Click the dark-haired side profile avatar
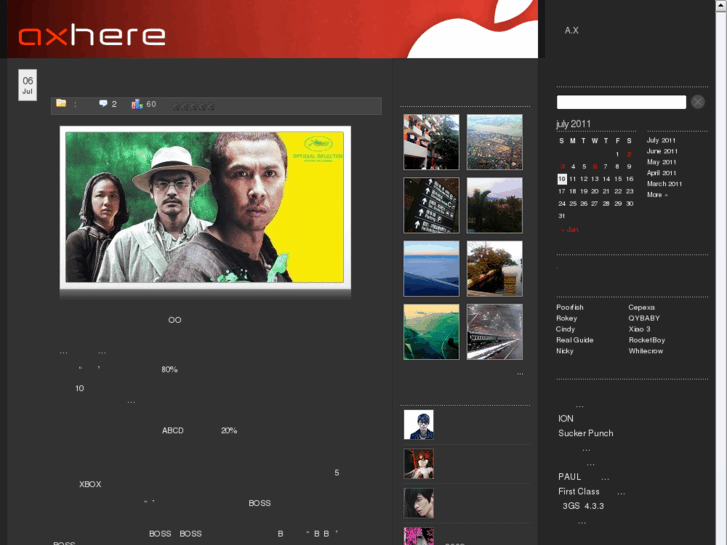Screen dimensions: 727x545 pos(419,503)
